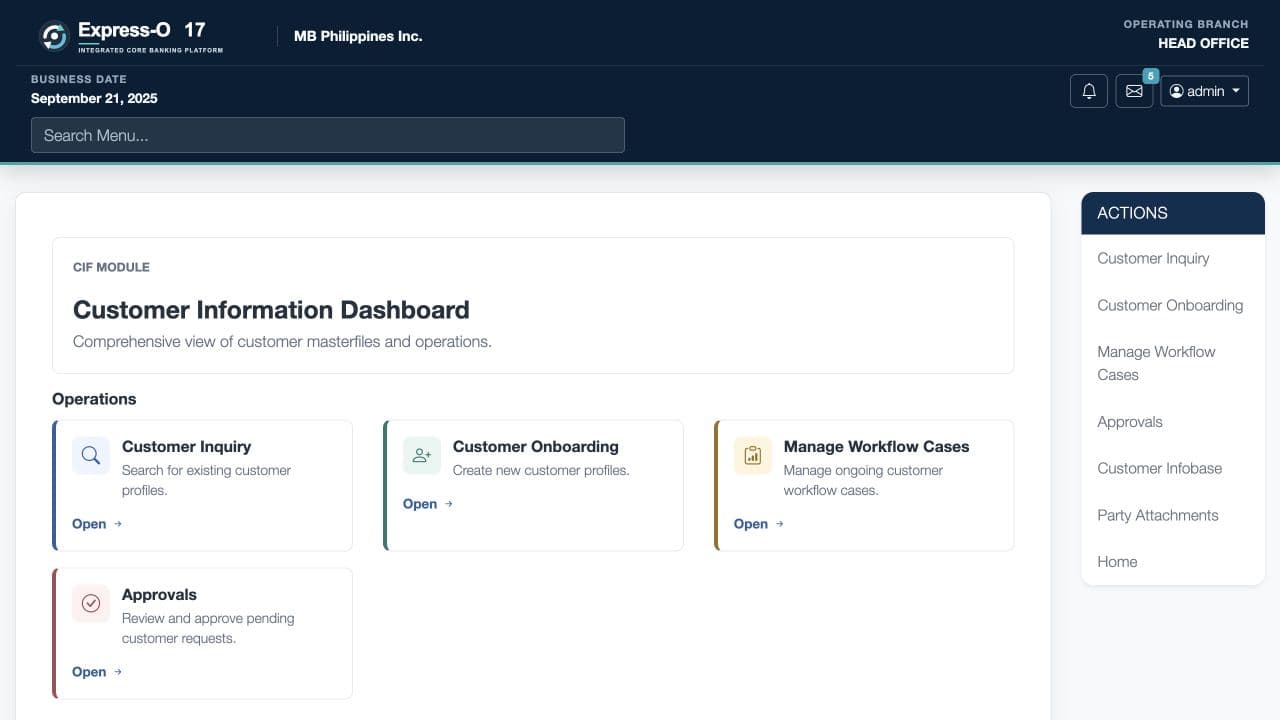Open Customer Onboarding via its Open link
1280x720 pixels.
click(x=428, y=504)
